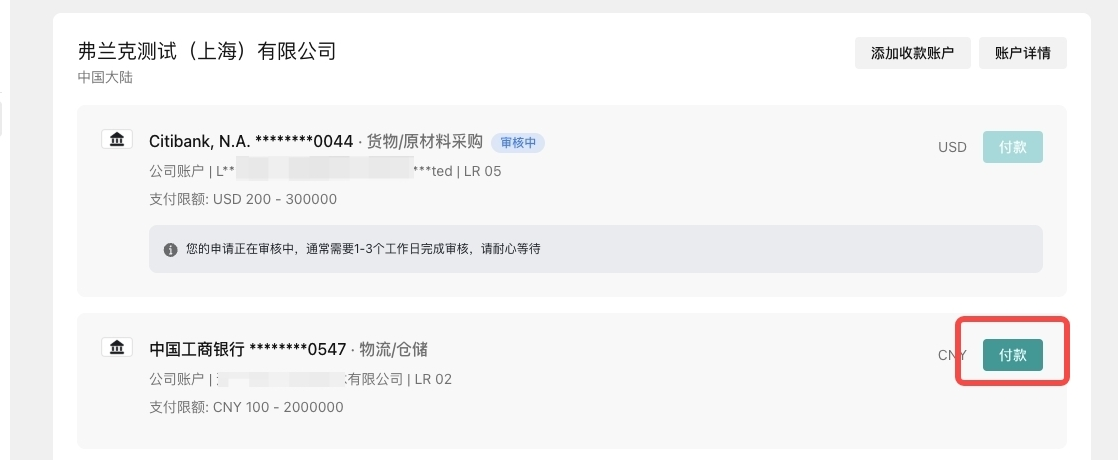Screen dimensions: 1118x460
Task: Open 账户详情 for this company
Action: [1023, 54]
